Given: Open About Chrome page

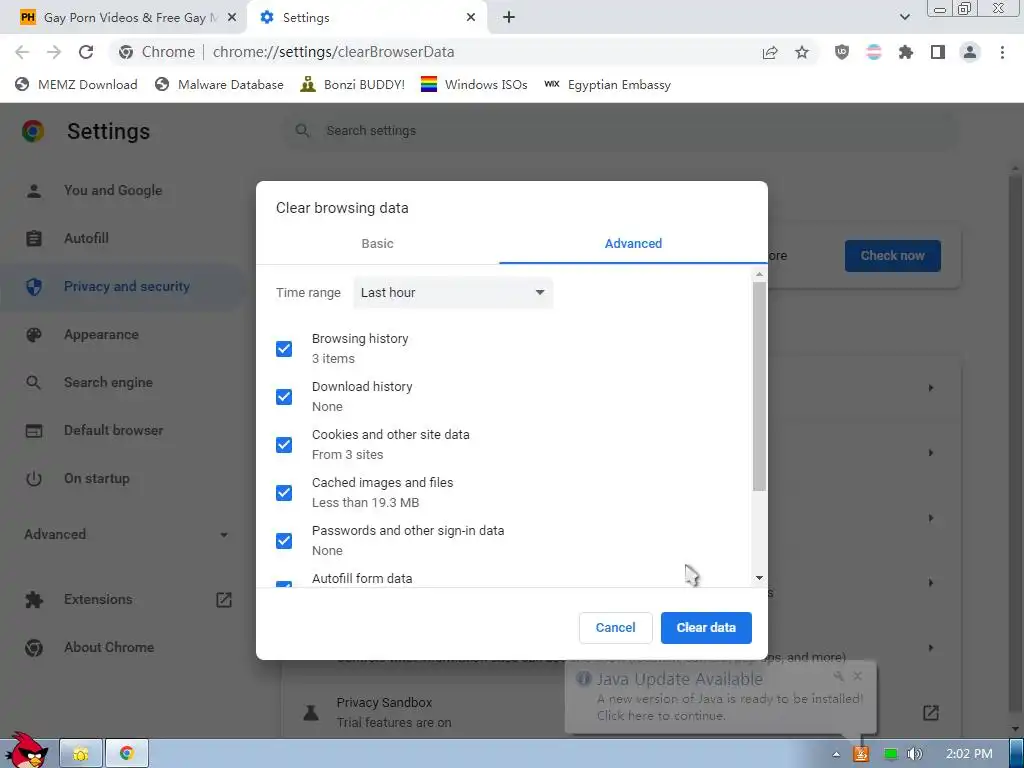Looking at the screenshot, I should [109, 648].
